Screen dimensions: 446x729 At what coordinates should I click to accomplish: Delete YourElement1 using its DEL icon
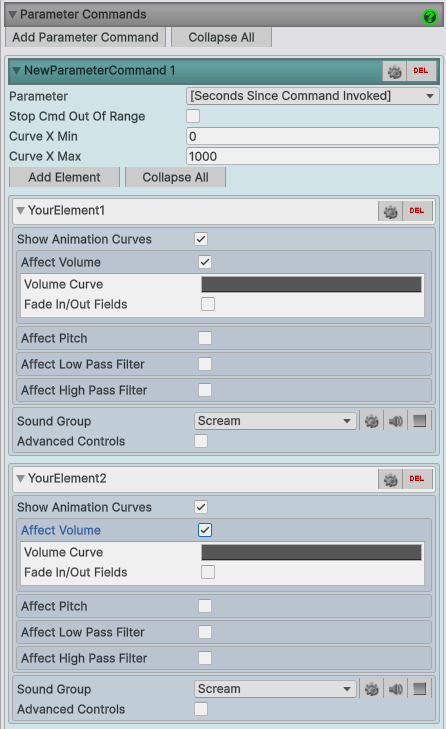point(417,211)
